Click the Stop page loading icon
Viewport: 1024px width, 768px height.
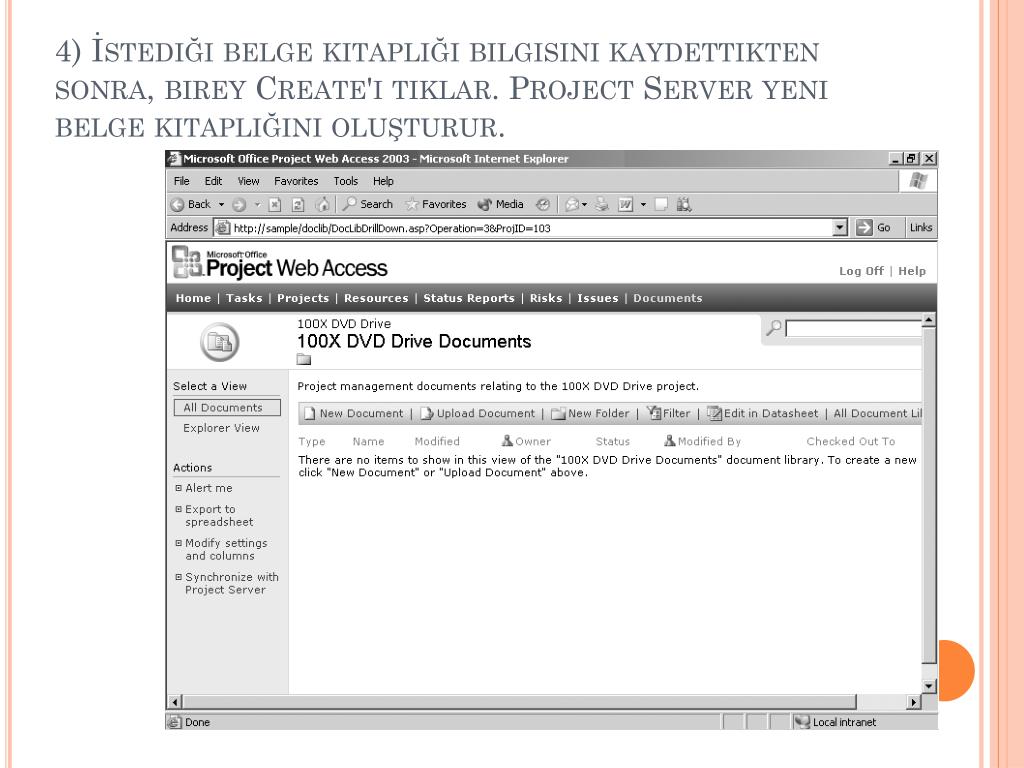click(275, 205)
